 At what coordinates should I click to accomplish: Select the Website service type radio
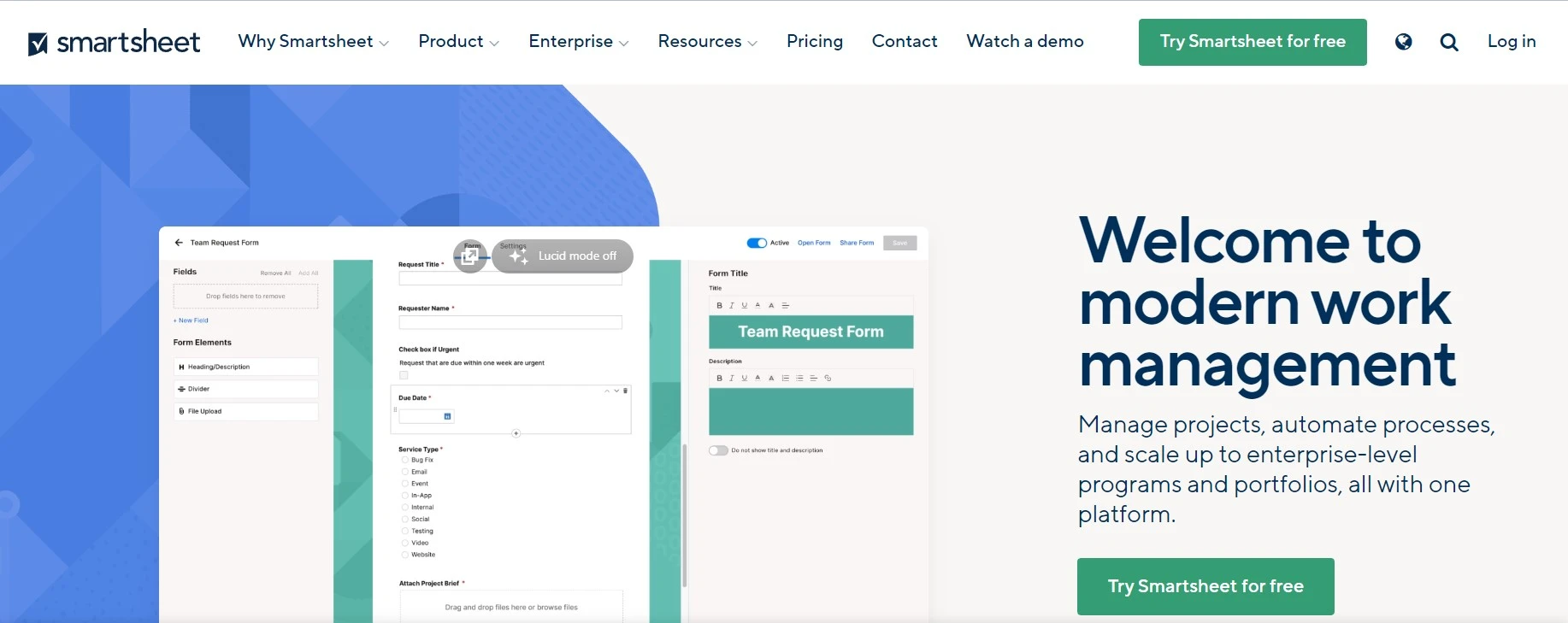click(x=405, y=555)
